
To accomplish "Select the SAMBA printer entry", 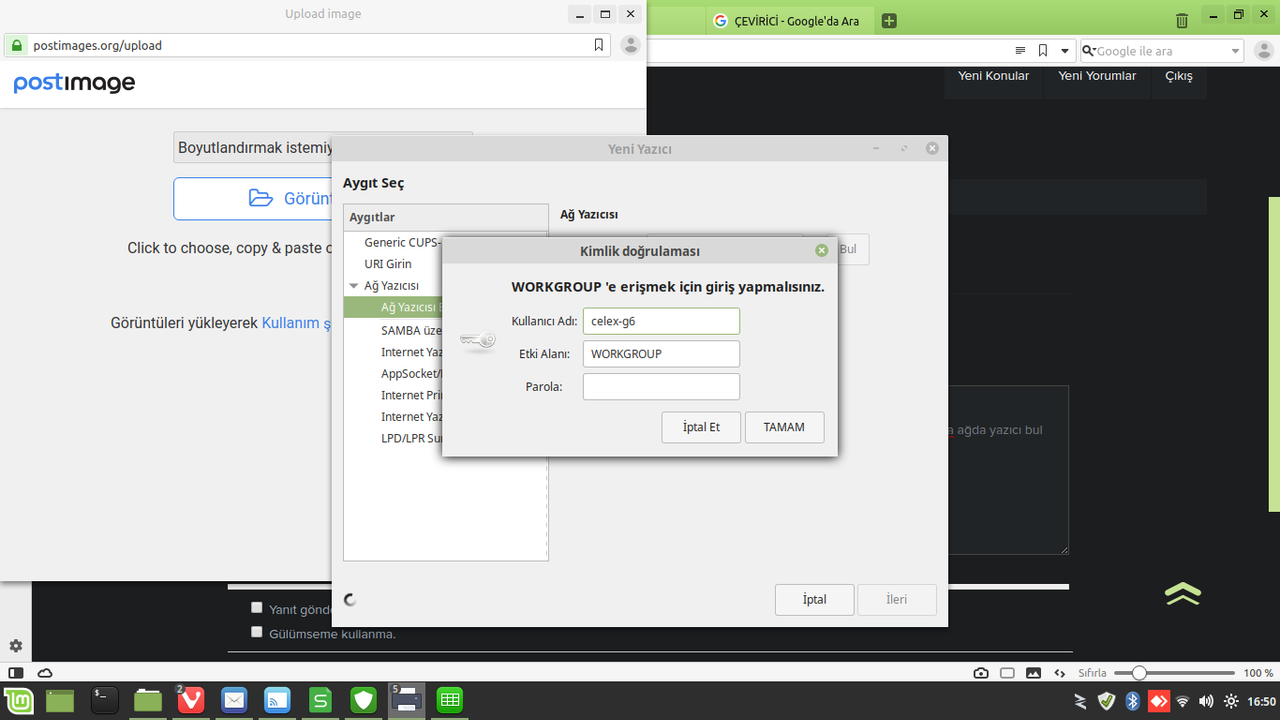I will point(411,330).
